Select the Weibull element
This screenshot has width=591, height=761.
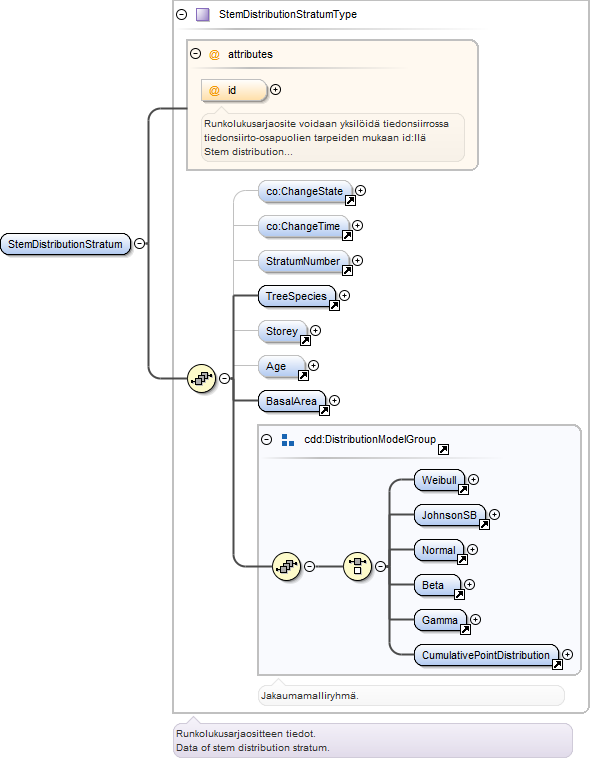click(440, 480)
